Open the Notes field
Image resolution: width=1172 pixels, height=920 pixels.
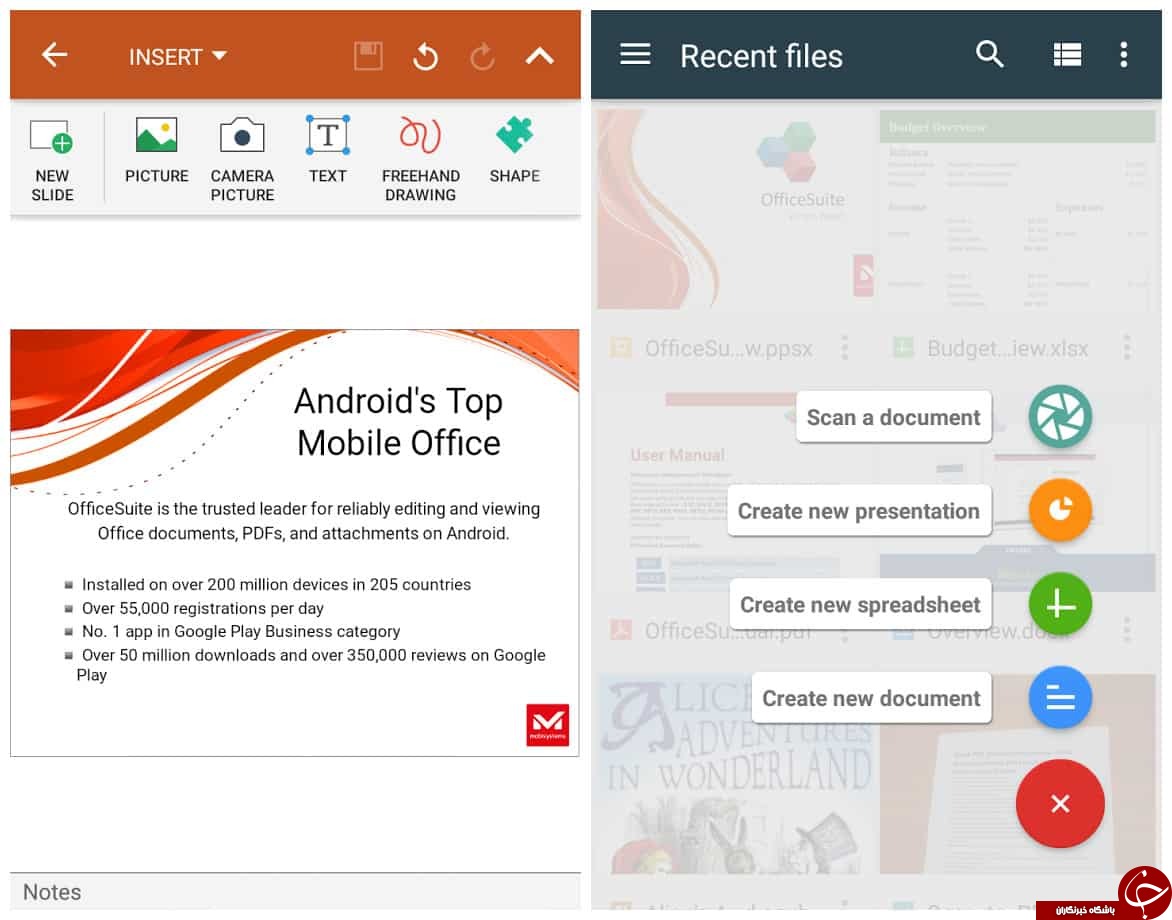tap(295, 892)
